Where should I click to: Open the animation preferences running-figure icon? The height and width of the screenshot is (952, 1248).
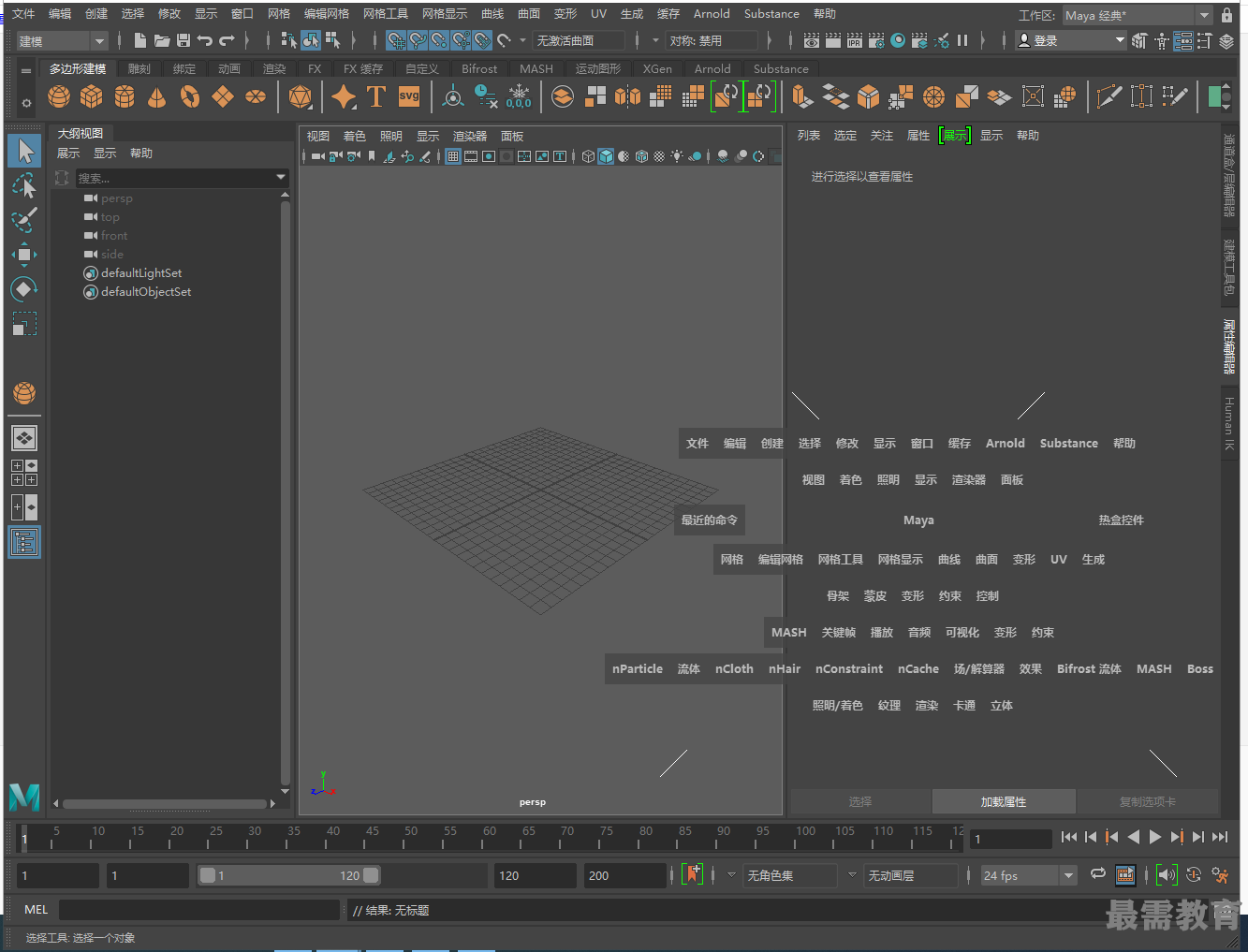(x=1220, y=875)
